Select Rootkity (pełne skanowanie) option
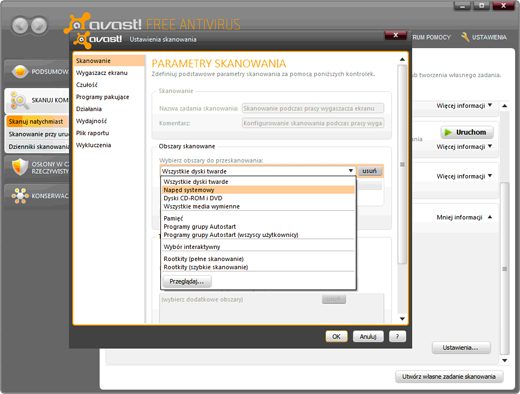Image resolution: width=520 pixels, height=394 pixels. [x=258, y=259]
